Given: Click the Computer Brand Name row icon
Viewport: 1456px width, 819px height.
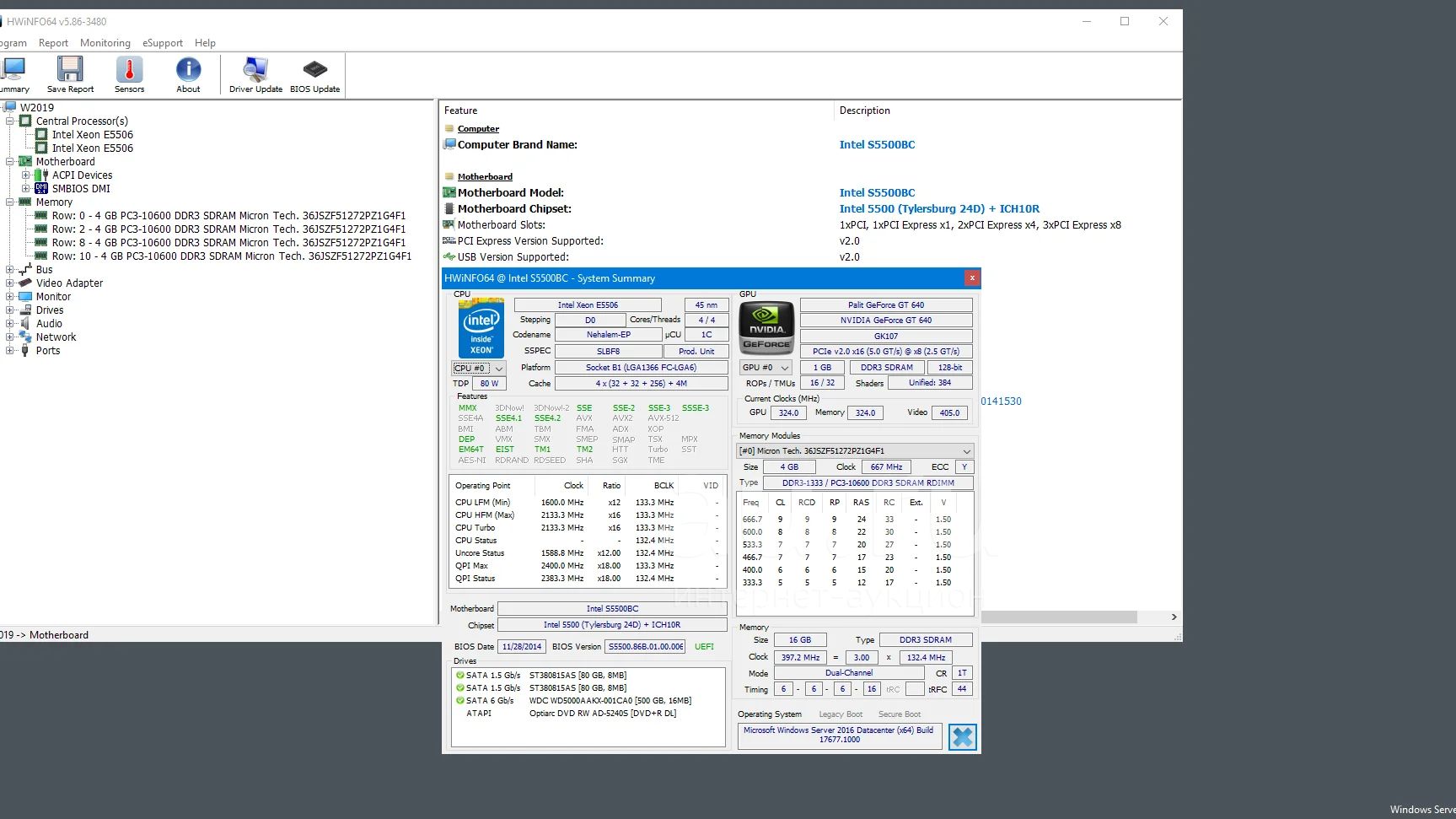Looking at the screenshot, I should pyautogui.click(x=449, y=144).
